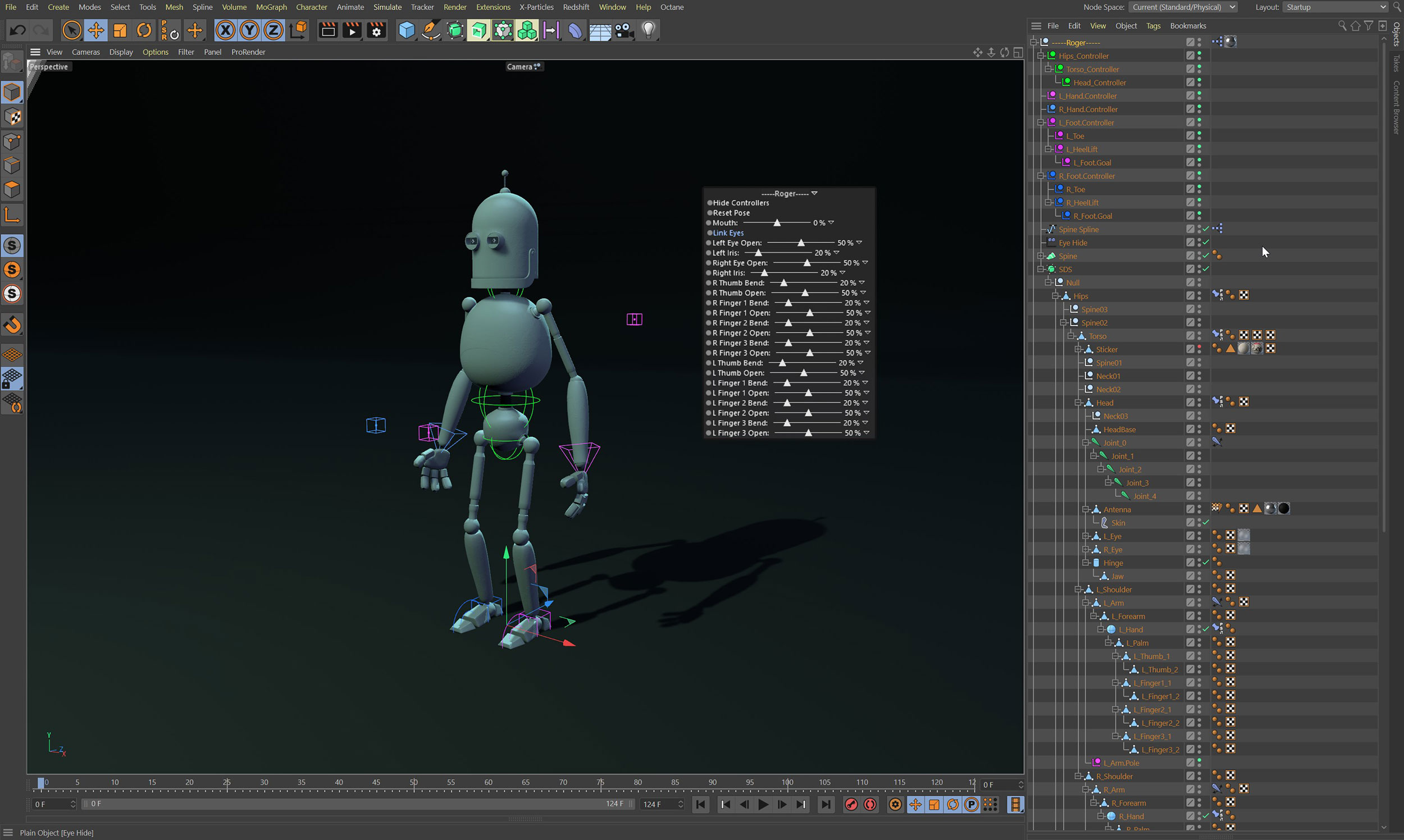
Task: Open the Node Space dropdown
Action: click(1182, 7)
